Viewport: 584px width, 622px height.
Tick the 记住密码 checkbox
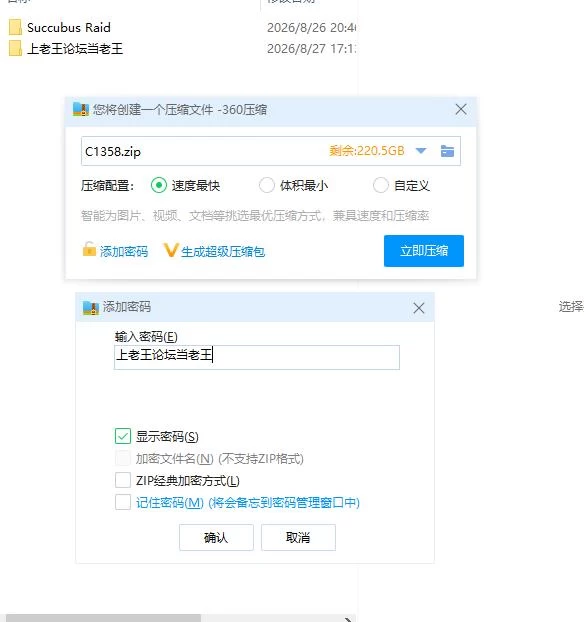point(123,502)
